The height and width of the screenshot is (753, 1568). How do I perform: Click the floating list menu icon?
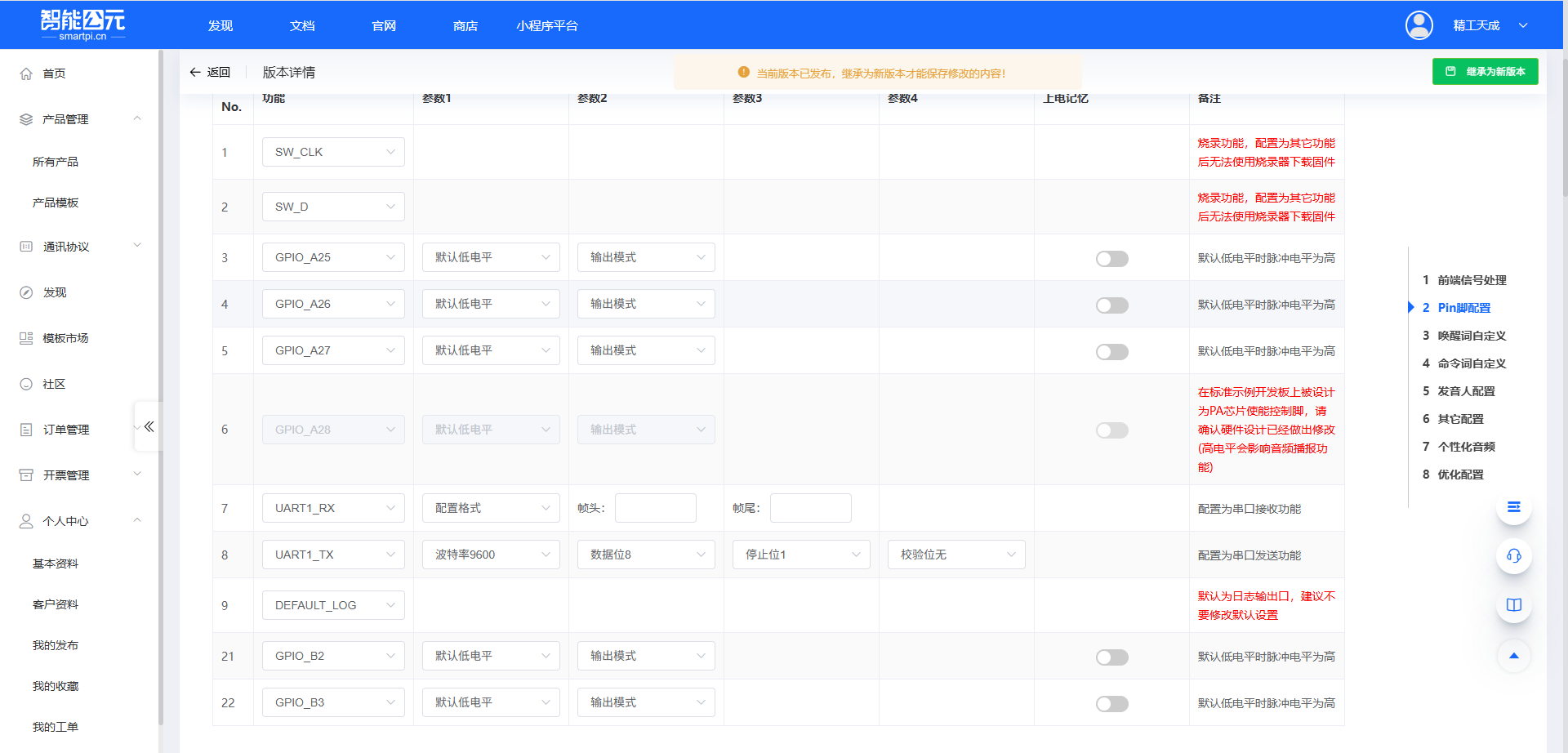[x=1513, y=507]
